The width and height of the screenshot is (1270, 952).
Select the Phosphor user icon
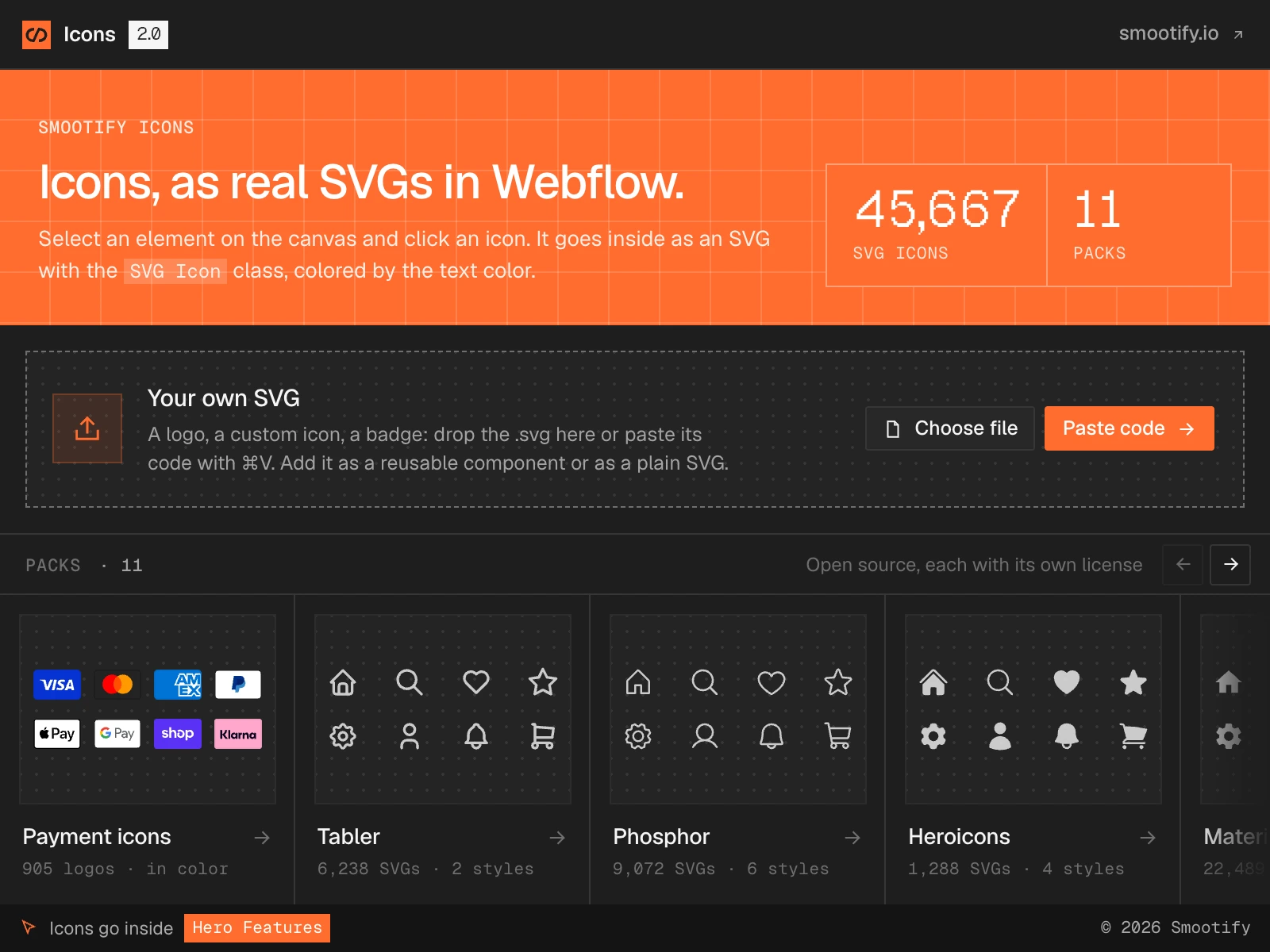[x=705, y=736]
